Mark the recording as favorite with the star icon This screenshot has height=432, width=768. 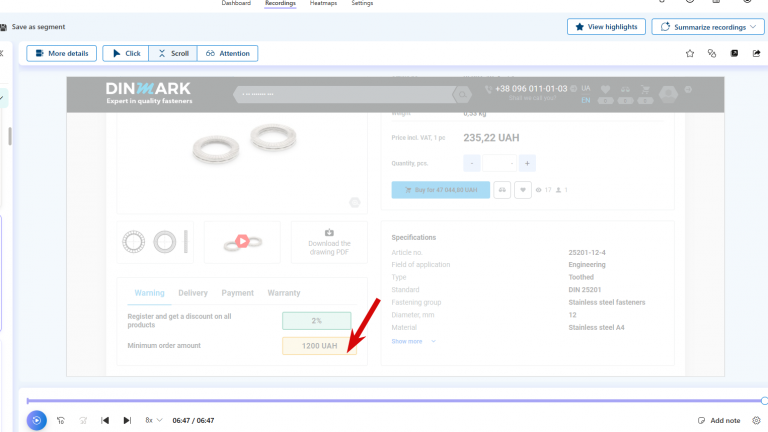click(x=690, y=53)
